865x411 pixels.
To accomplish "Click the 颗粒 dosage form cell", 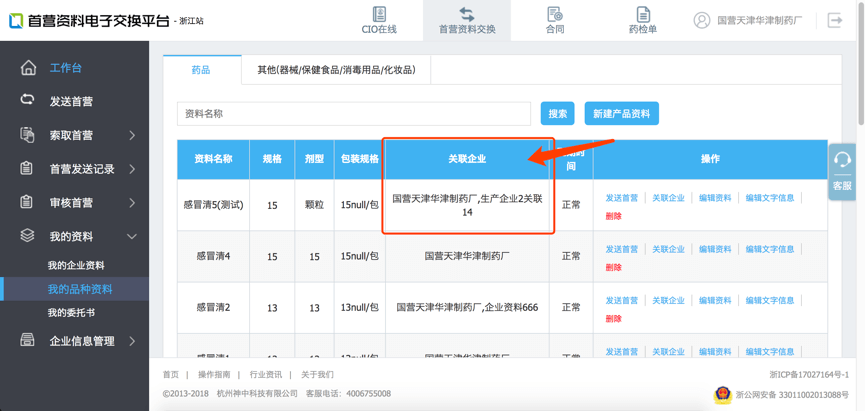I will point(314,205).
